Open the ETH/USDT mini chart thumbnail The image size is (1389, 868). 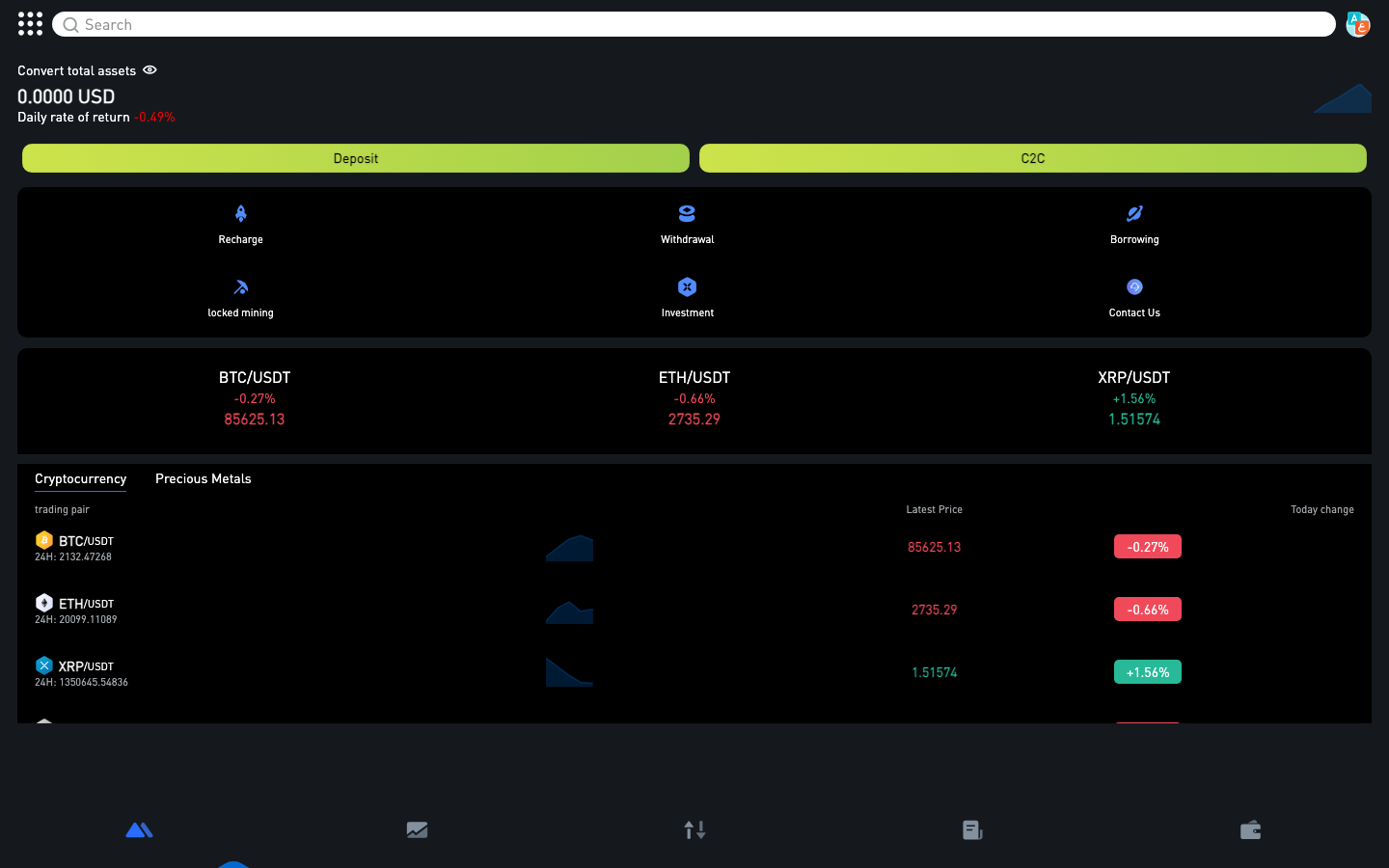[569, 611]
